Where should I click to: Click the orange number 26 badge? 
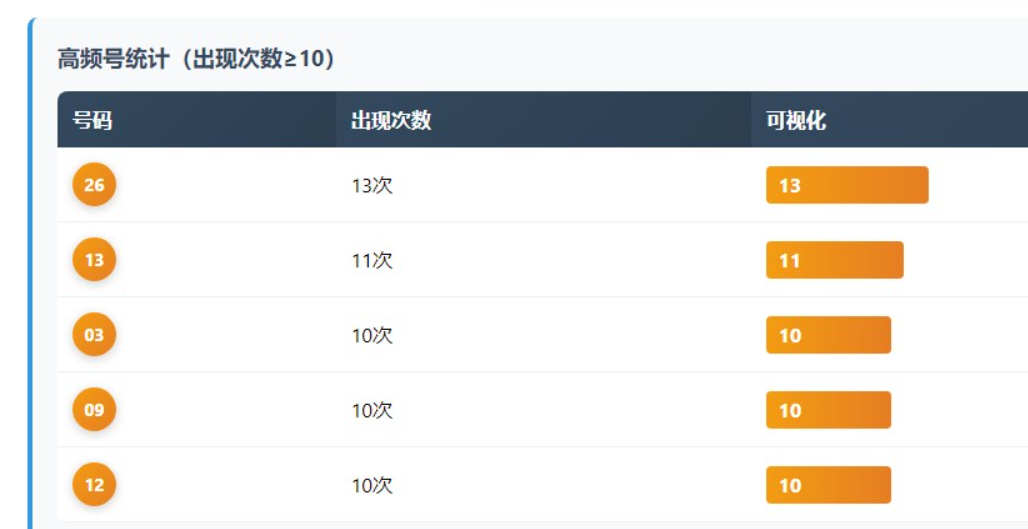click(x=94, y=185)
